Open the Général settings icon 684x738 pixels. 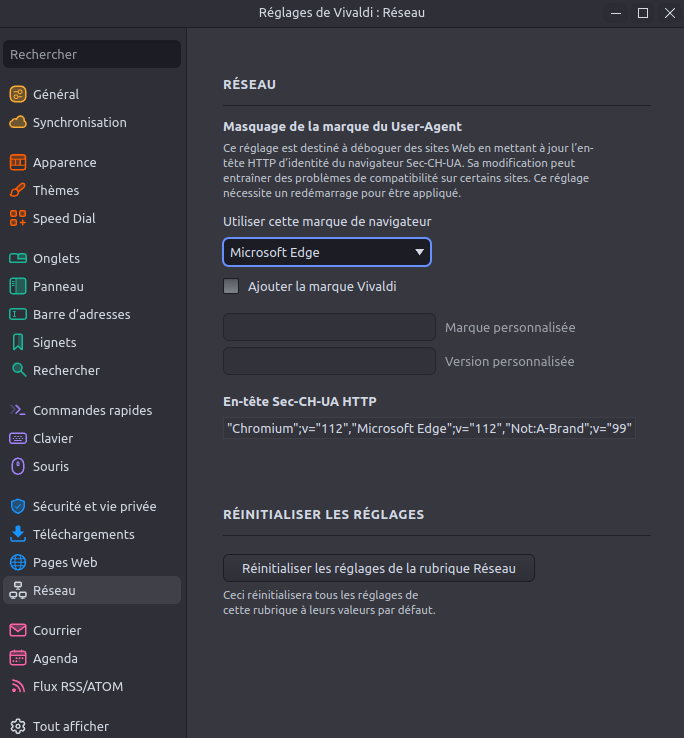coord(18,94)
